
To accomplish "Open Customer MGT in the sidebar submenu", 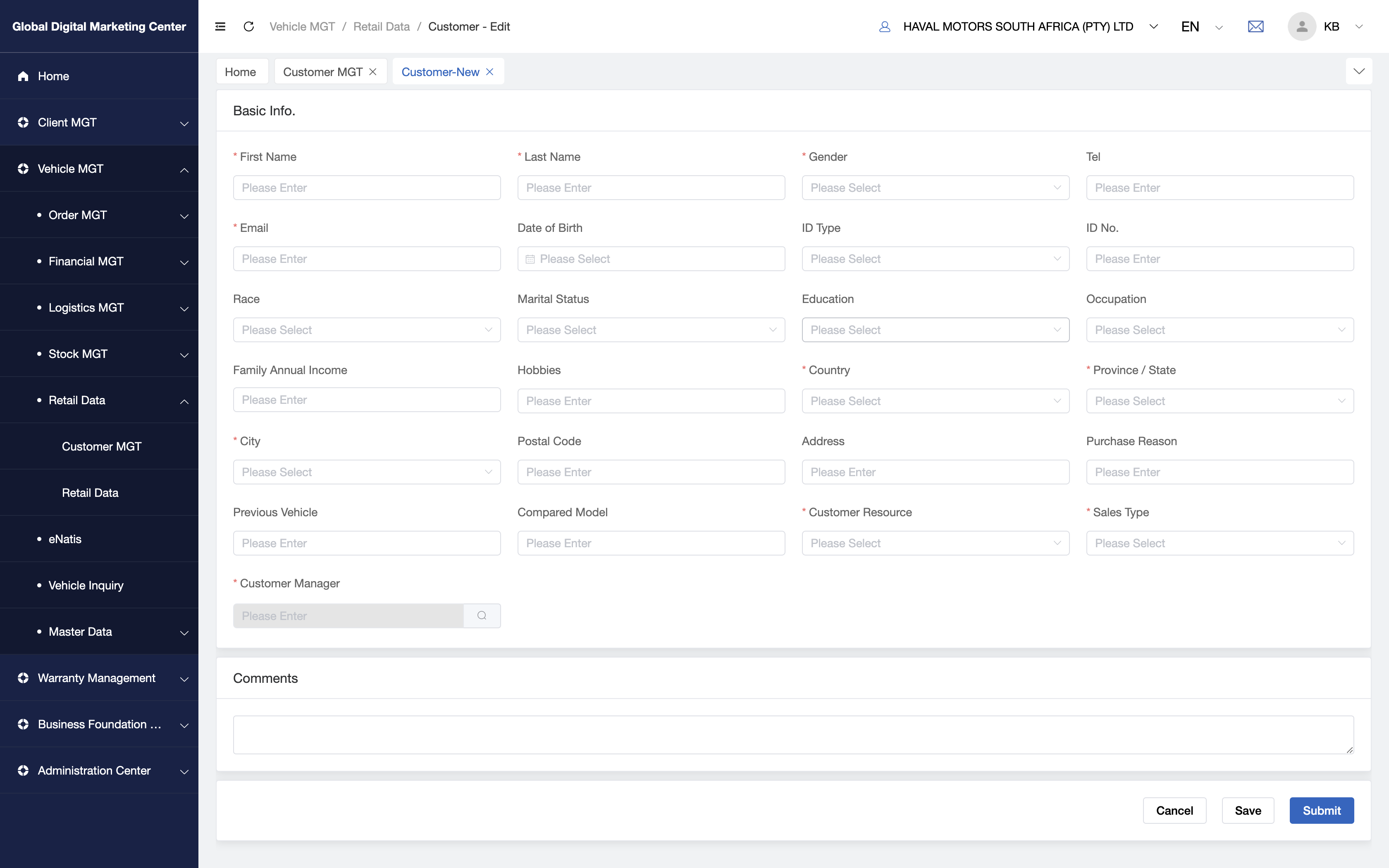I will [99, 447].
